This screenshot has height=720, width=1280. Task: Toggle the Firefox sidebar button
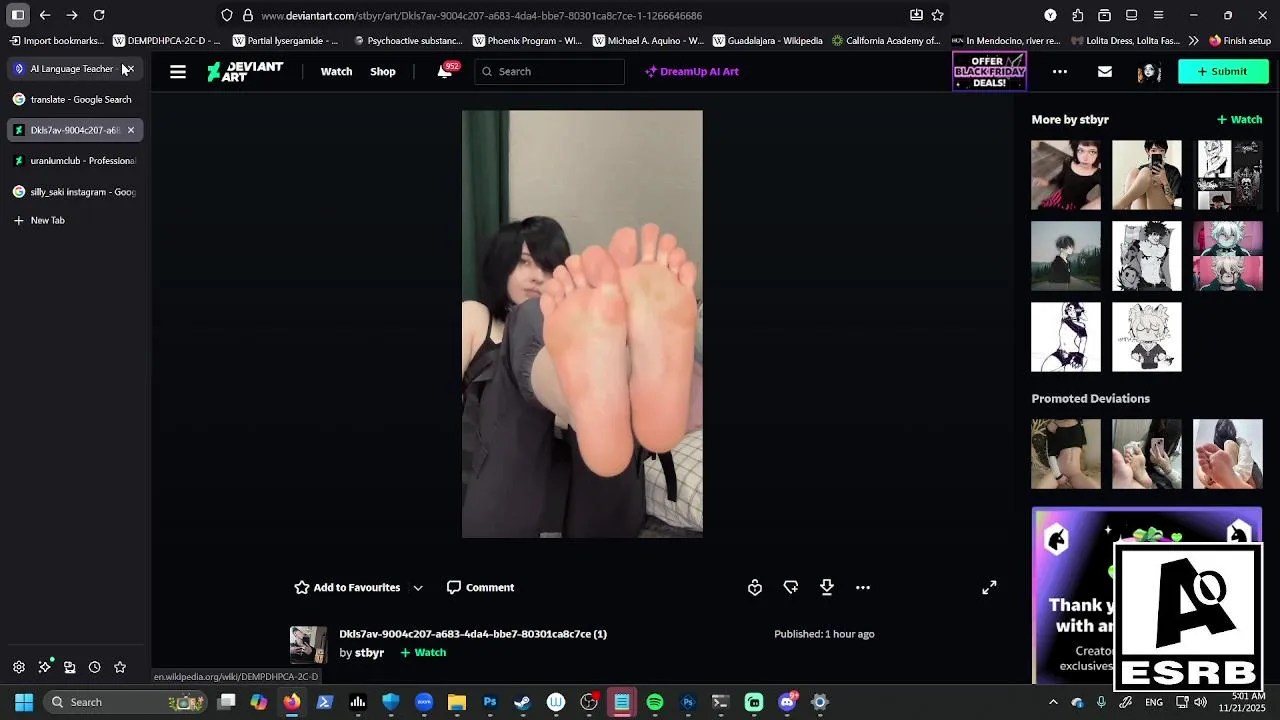click(x=18, y=15)
